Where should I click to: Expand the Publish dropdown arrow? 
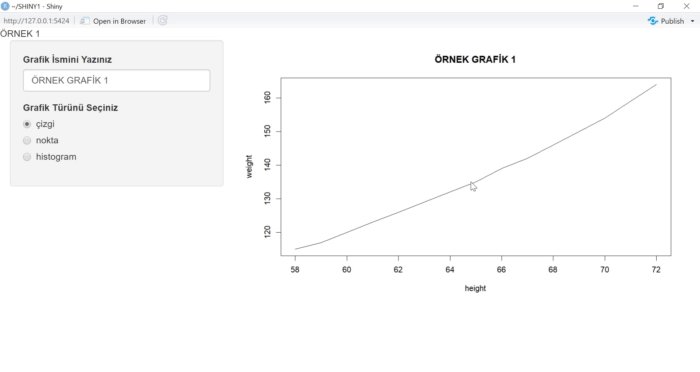(x=692, y=21)
